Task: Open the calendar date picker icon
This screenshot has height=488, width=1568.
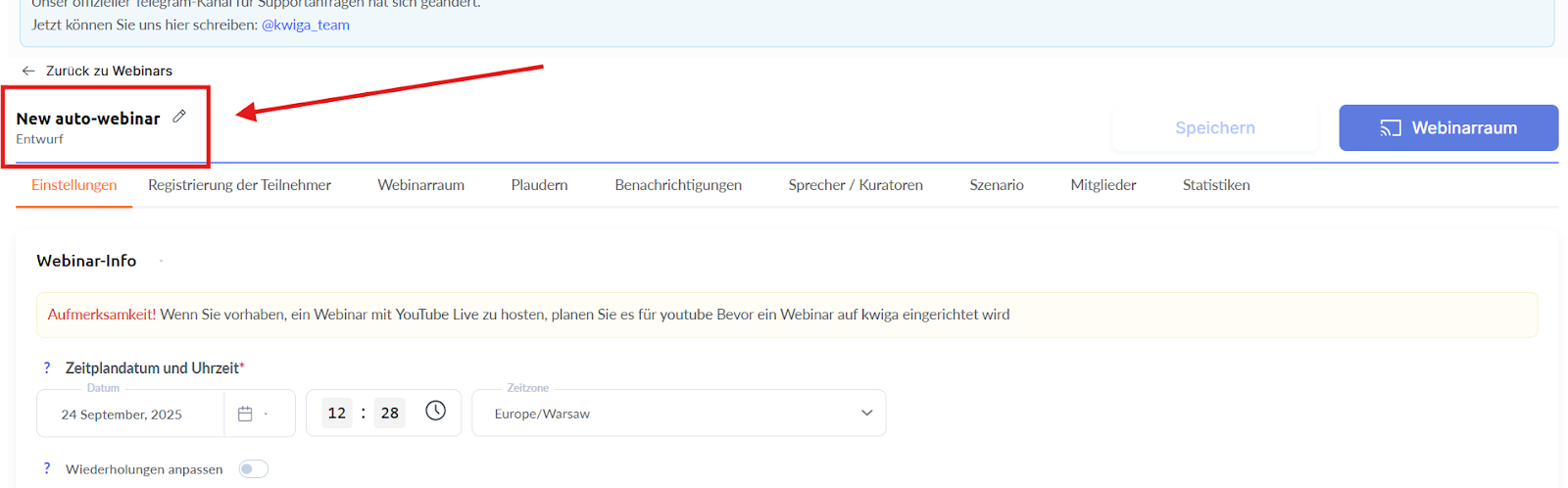Action: pyautogui.click(x=245, y=415)
